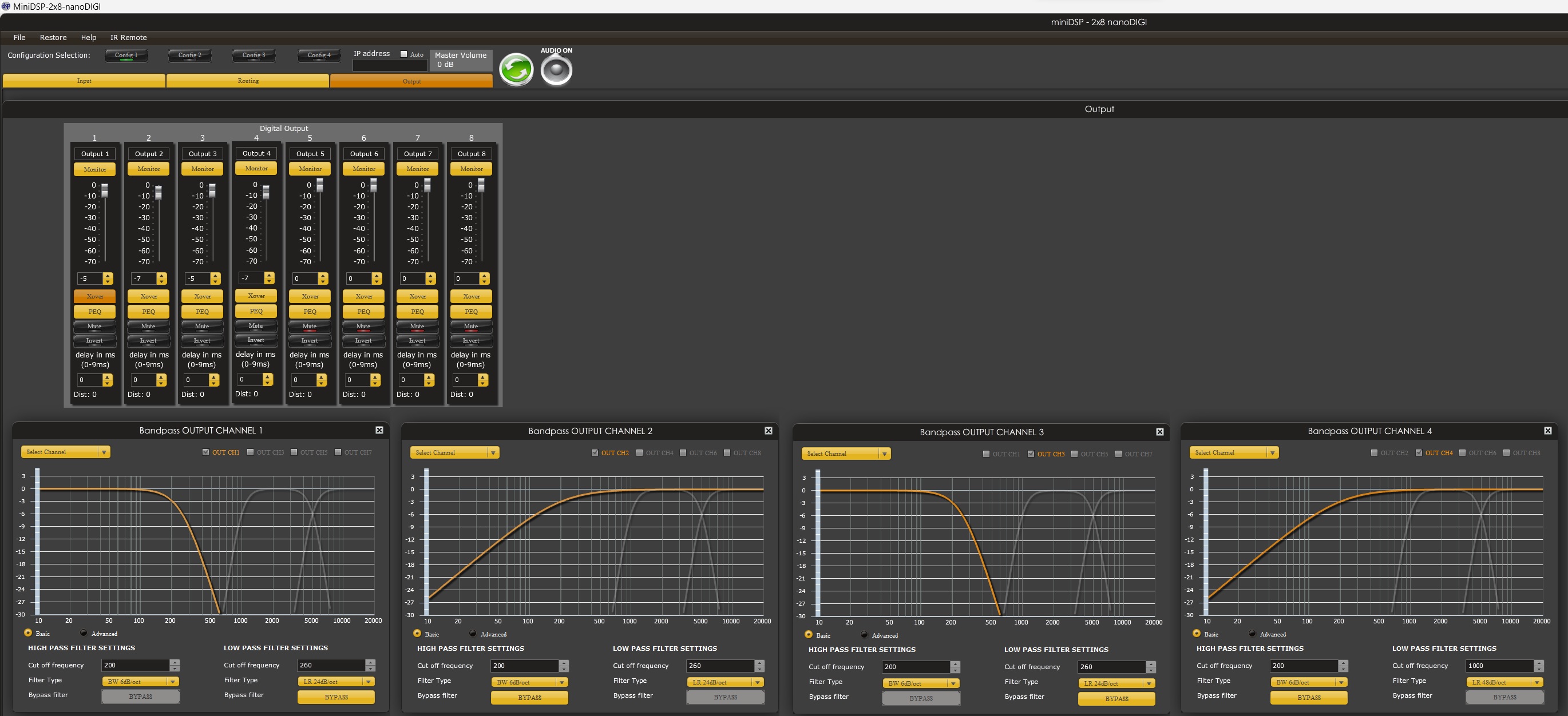Open Select Channel dropdown in Channel 2 panel
The image size is (1568, 716).
455,452
